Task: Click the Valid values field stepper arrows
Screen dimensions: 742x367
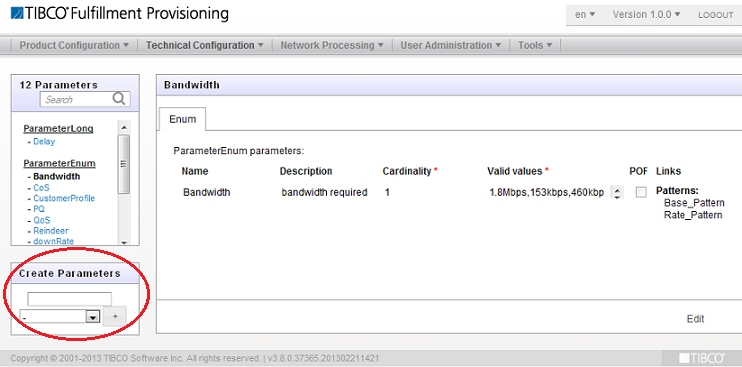Action: pyautogui.click(x=618, y=192)
